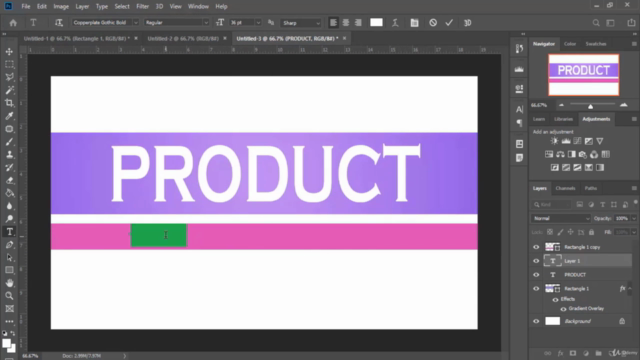Center align text
640x360 pixels.
pyautogui.click(x=346, y=23)
